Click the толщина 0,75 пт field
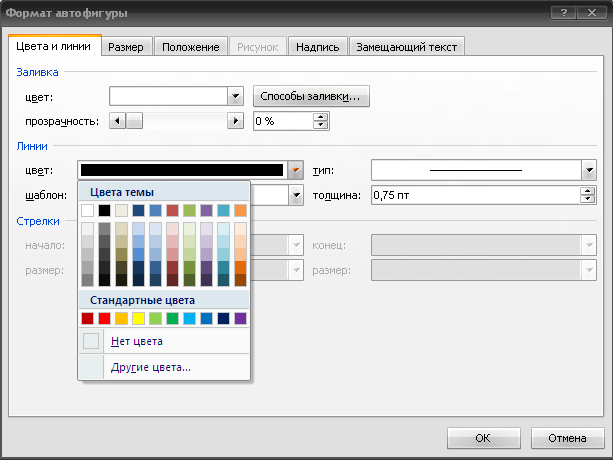The image size is (613, 460). click(x=475, y=195)
